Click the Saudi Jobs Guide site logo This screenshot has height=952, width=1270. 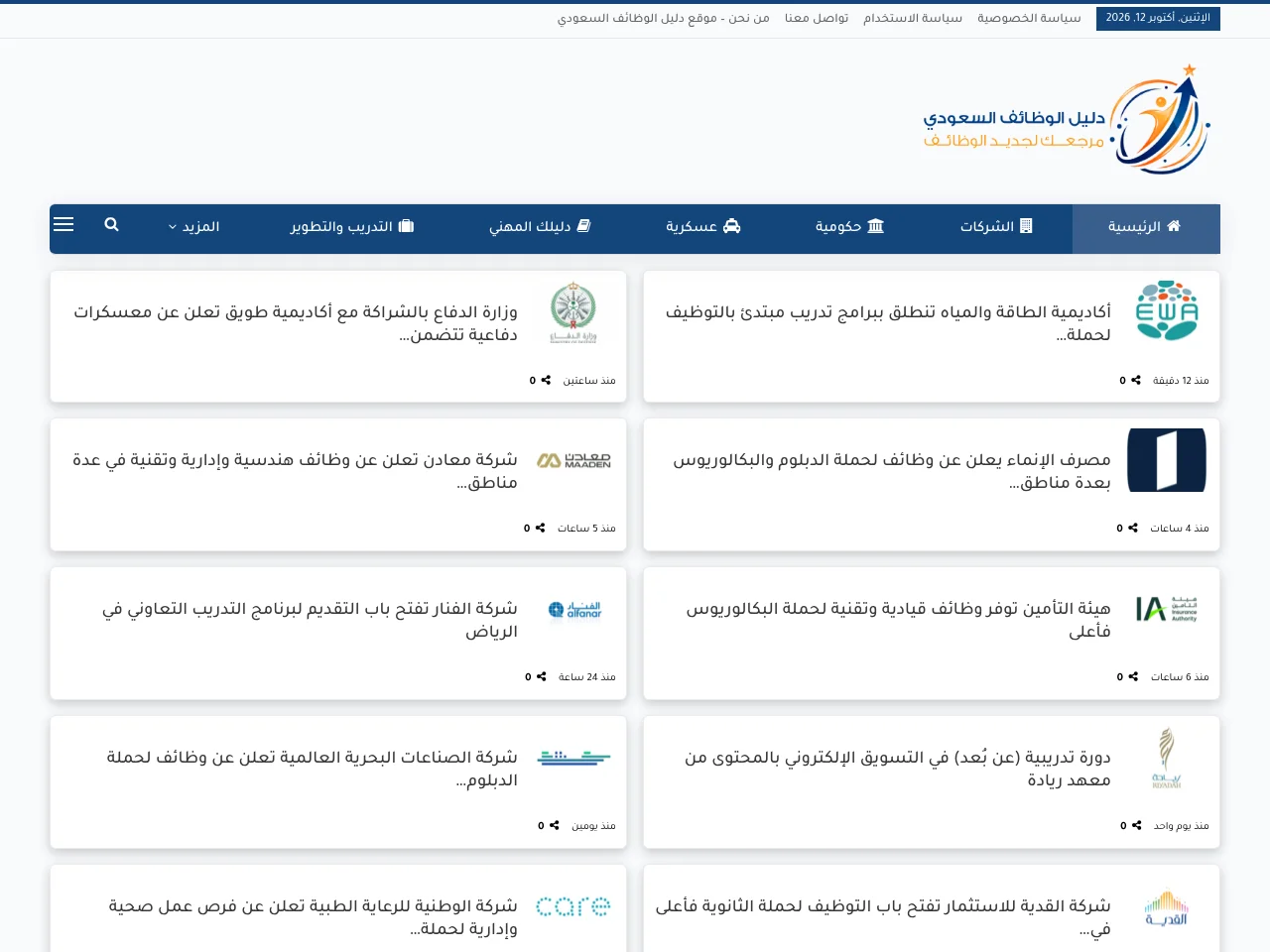click(x=1067, y=120)
